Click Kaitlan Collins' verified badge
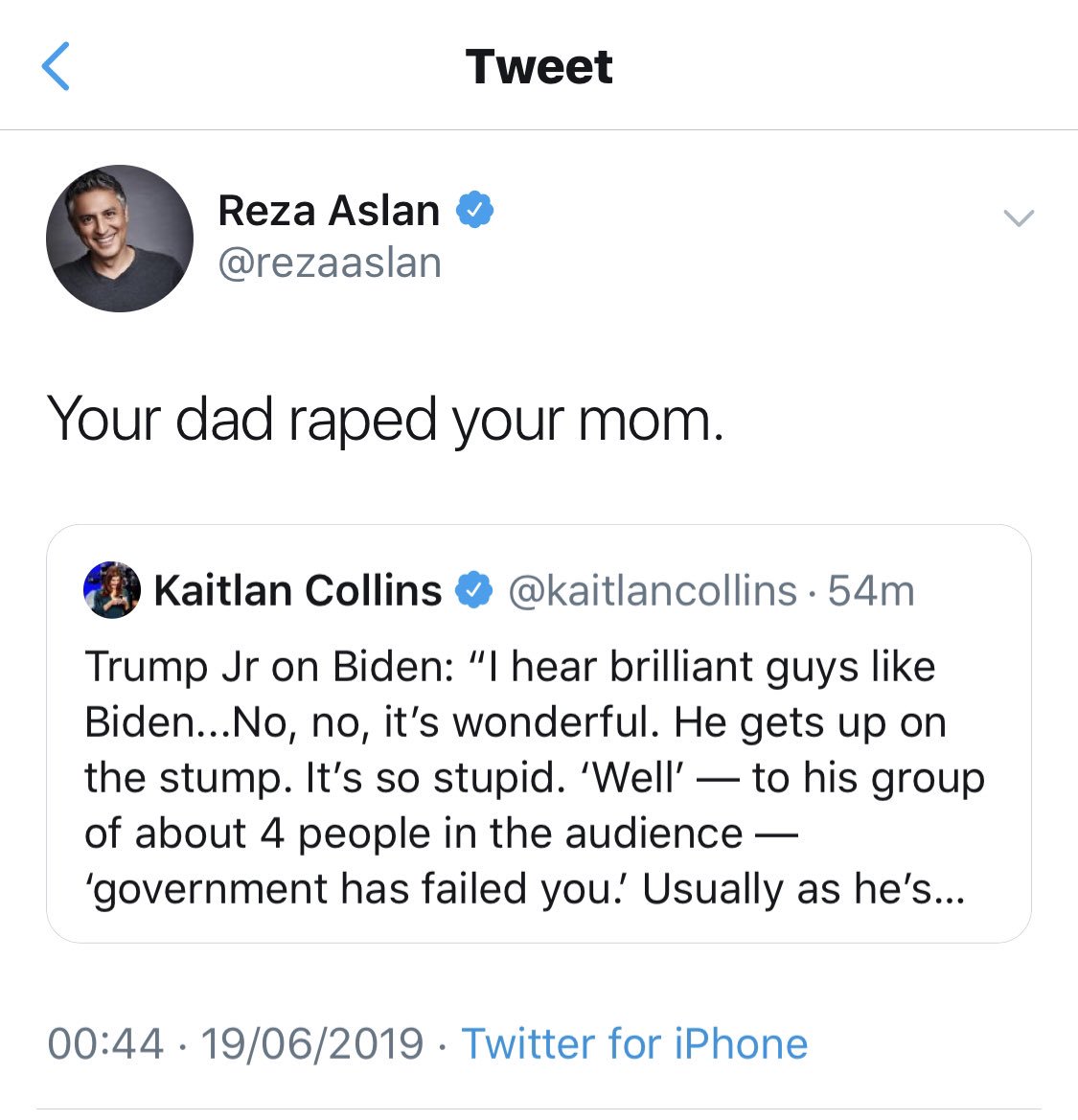The image size is (1078, 1120). [473, 590]
